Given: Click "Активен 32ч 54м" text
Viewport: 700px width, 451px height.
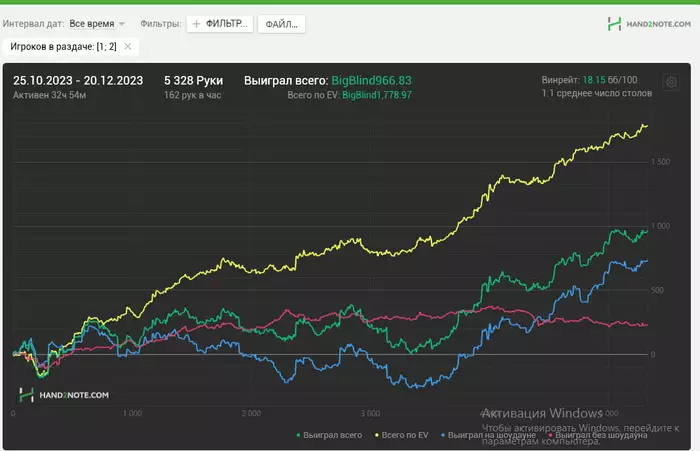Looking at the screenshot, I should pyautogui.click(x=50, y=95).
